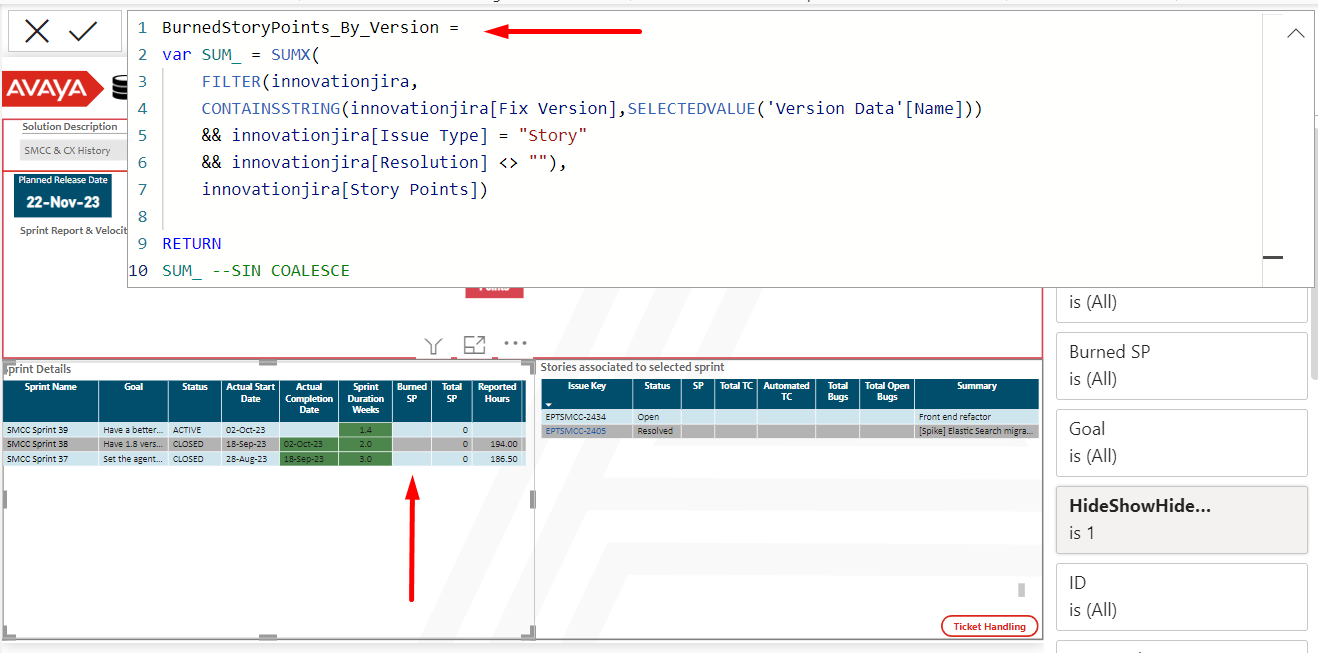Open the SMCC & CX History dropdown
This screenshot has width=1318, height=653.
75,151
